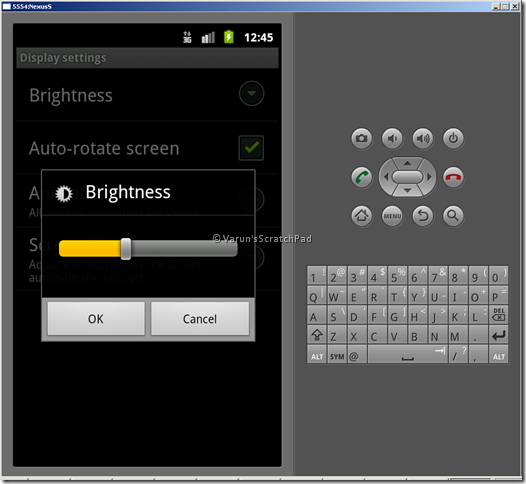
Task: Click the emulator Search button
Action: coord(453,216)
